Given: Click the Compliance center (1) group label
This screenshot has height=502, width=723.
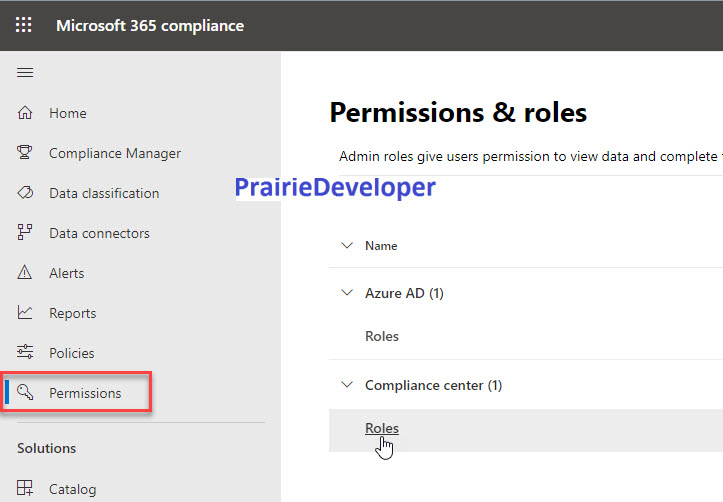Looking at the screenshot, I should coord(433,385).
